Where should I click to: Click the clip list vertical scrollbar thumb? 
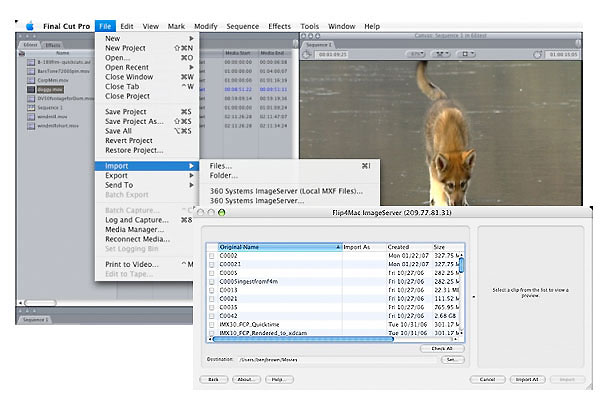click(x=462, y=265)
